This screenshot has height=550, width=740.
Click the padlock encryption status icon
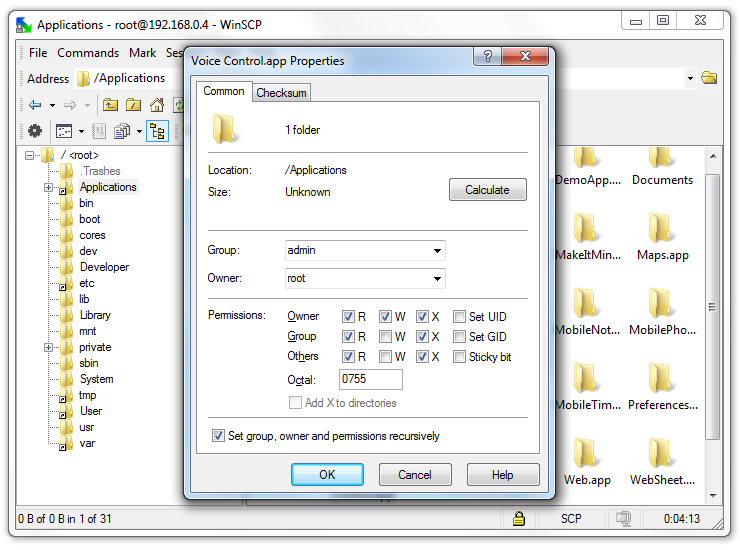pyautogui.click(x=519, y=518)
